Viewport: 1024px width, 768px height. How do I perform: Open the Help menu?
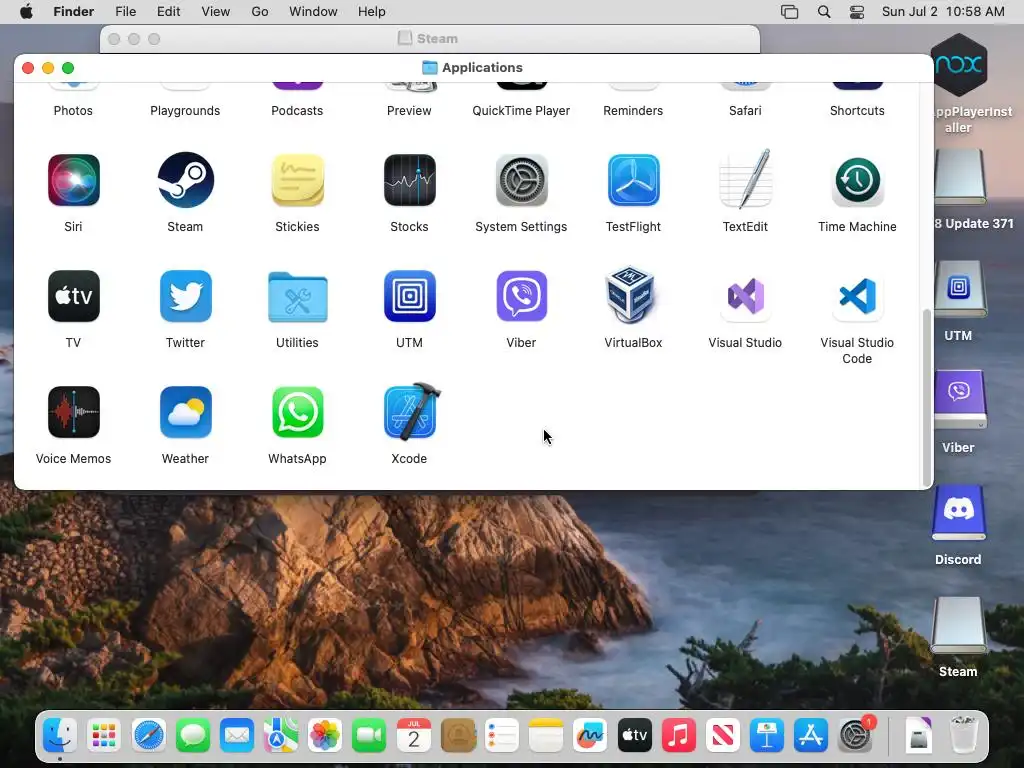click(x=372, y=12)
